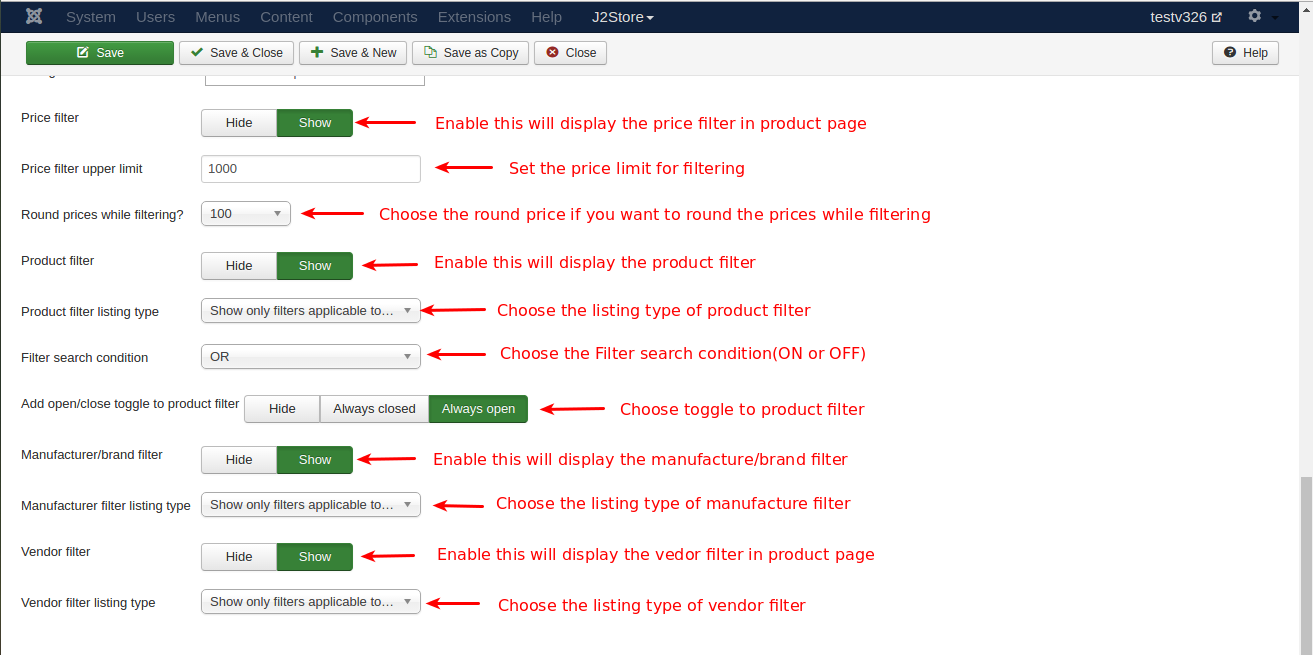Screen dimensions: 1313x655
Task: Open Product filter listing type dropdown
Action: (x=310, y=311)
